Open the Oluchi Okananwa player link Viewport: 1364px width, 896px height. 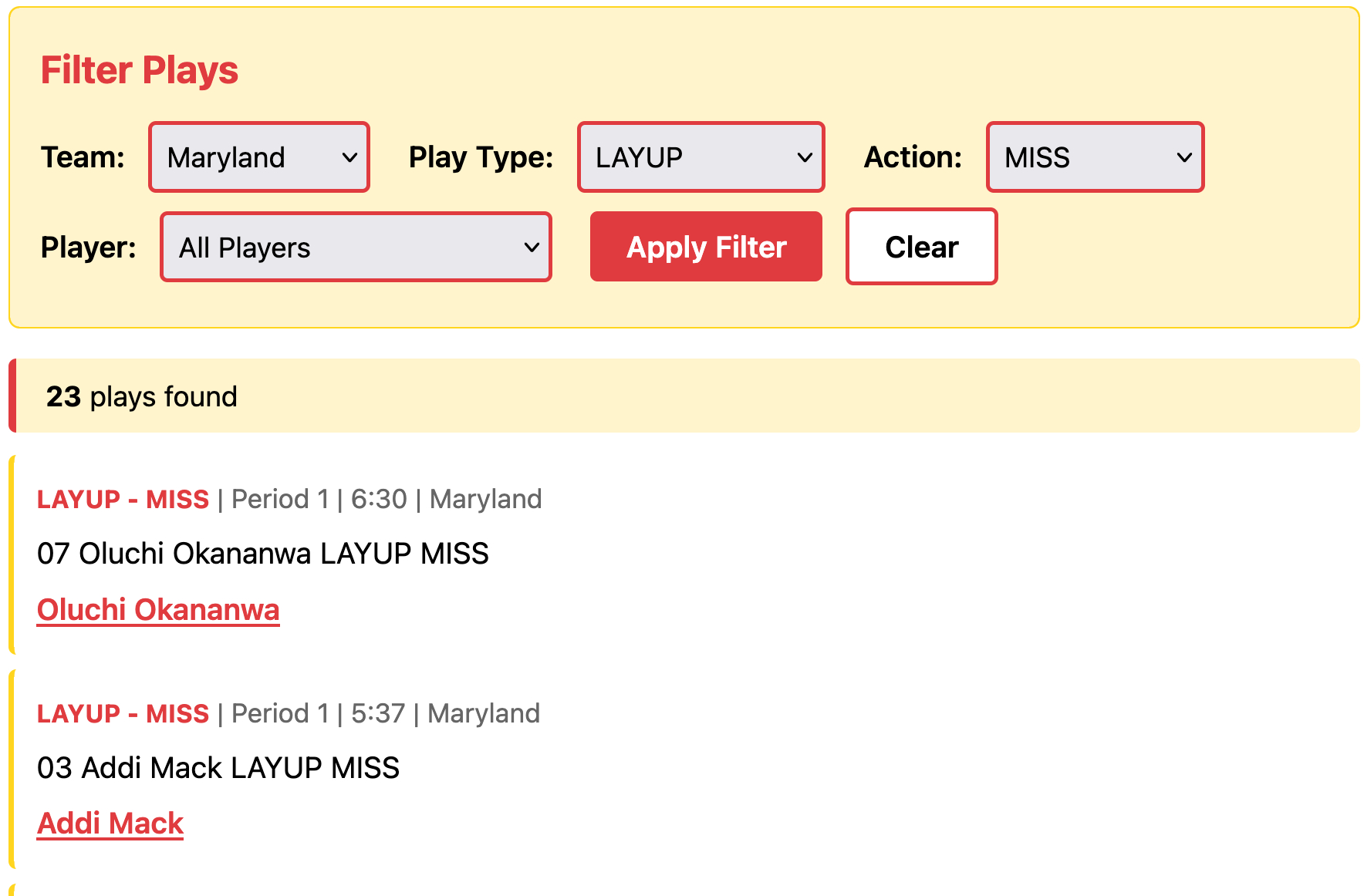pyautogui.click(x=158, y=610)
